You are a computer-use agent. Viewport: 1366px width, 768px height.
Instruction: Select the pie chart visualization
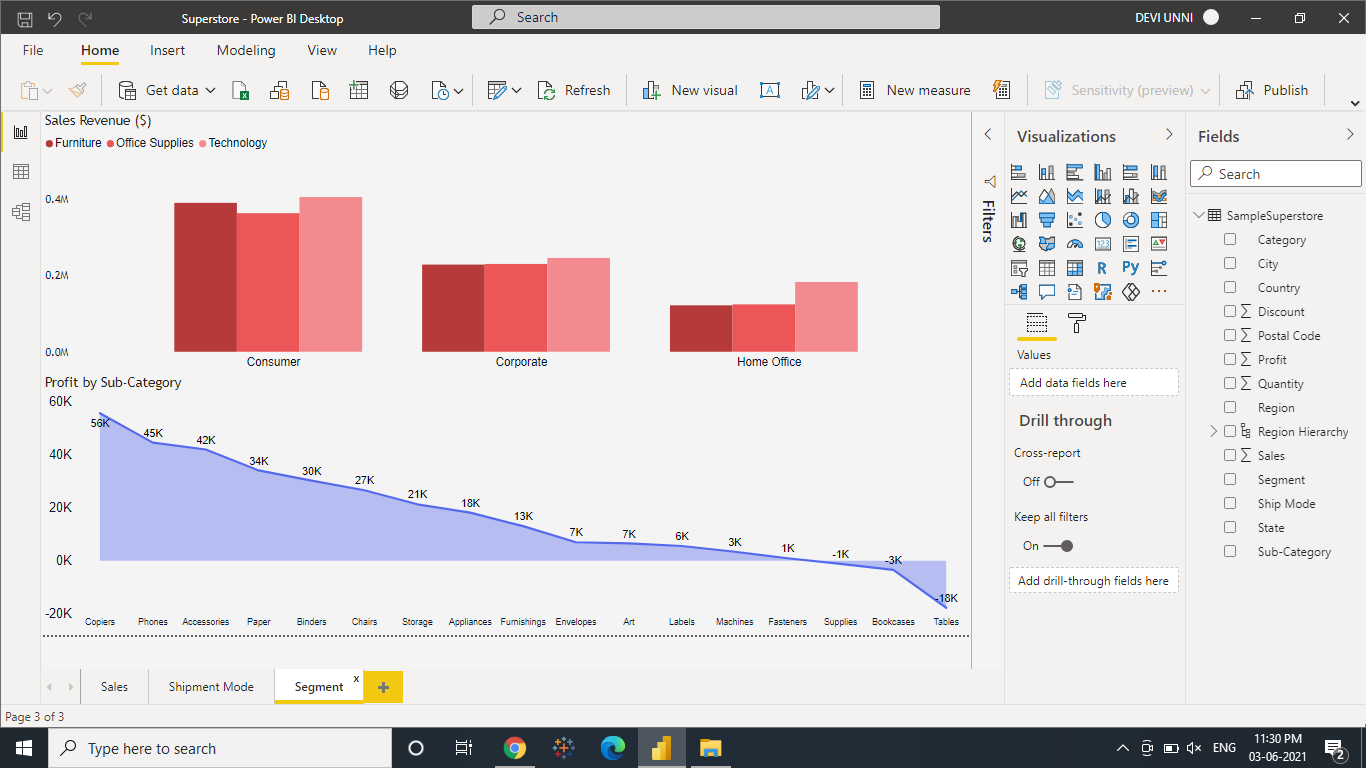click(x=1102, y=219)
